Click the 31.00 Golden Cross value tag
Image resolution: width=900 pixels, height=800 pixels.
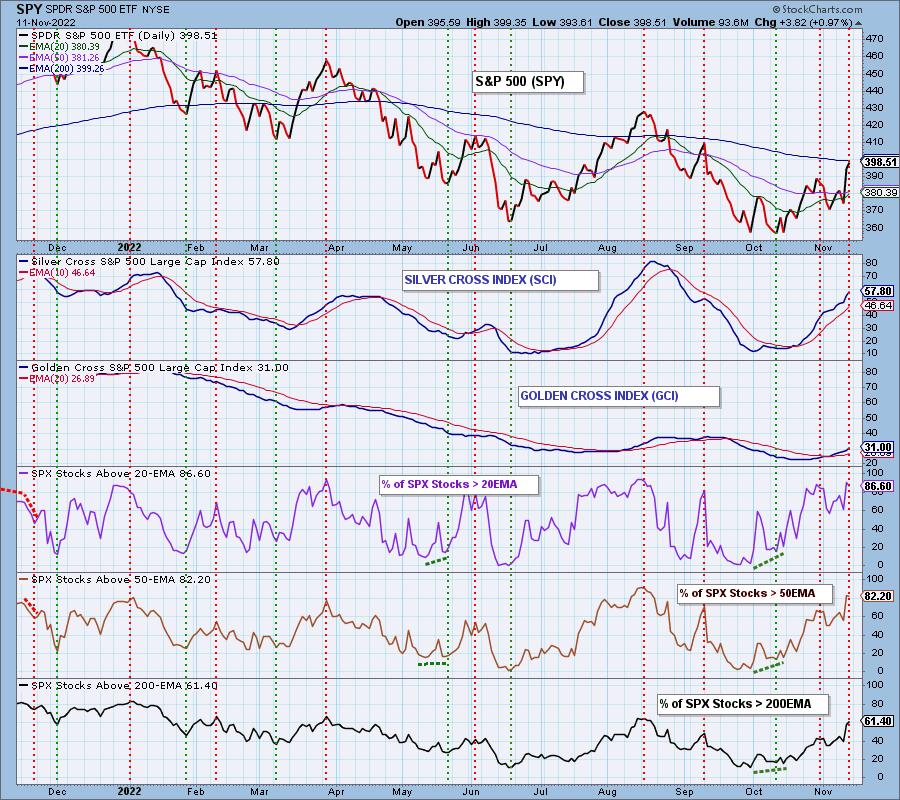[x=878, y=448]
